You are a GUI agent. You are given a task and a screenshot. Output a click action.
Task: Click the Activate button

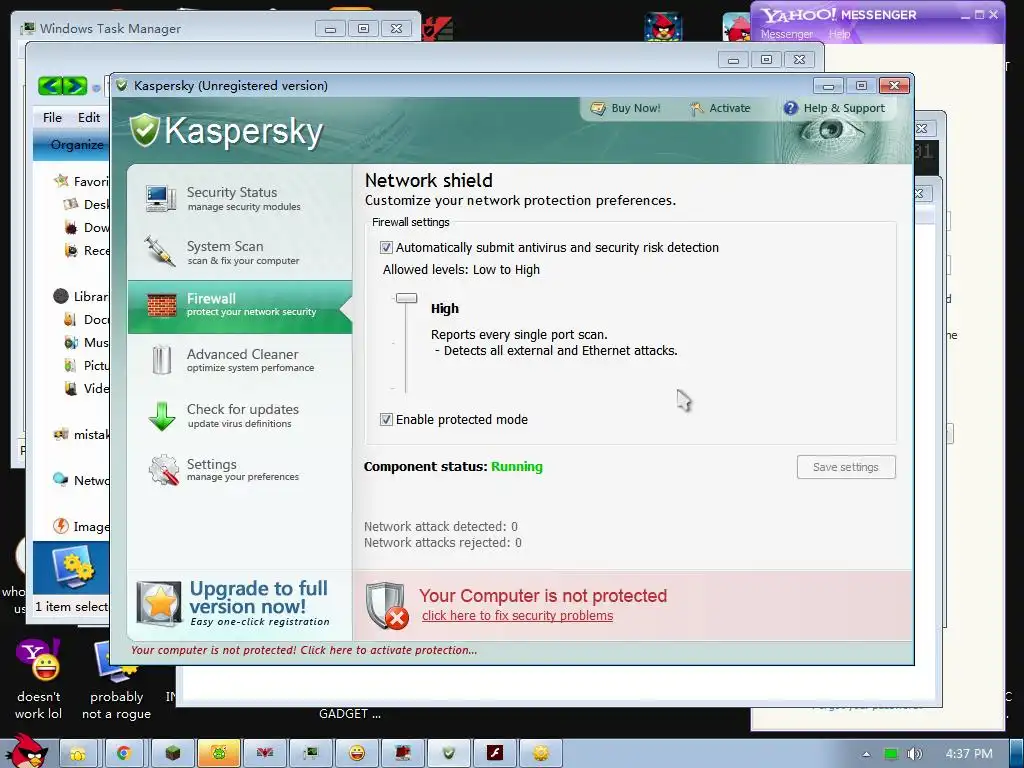tap(720, 108)
